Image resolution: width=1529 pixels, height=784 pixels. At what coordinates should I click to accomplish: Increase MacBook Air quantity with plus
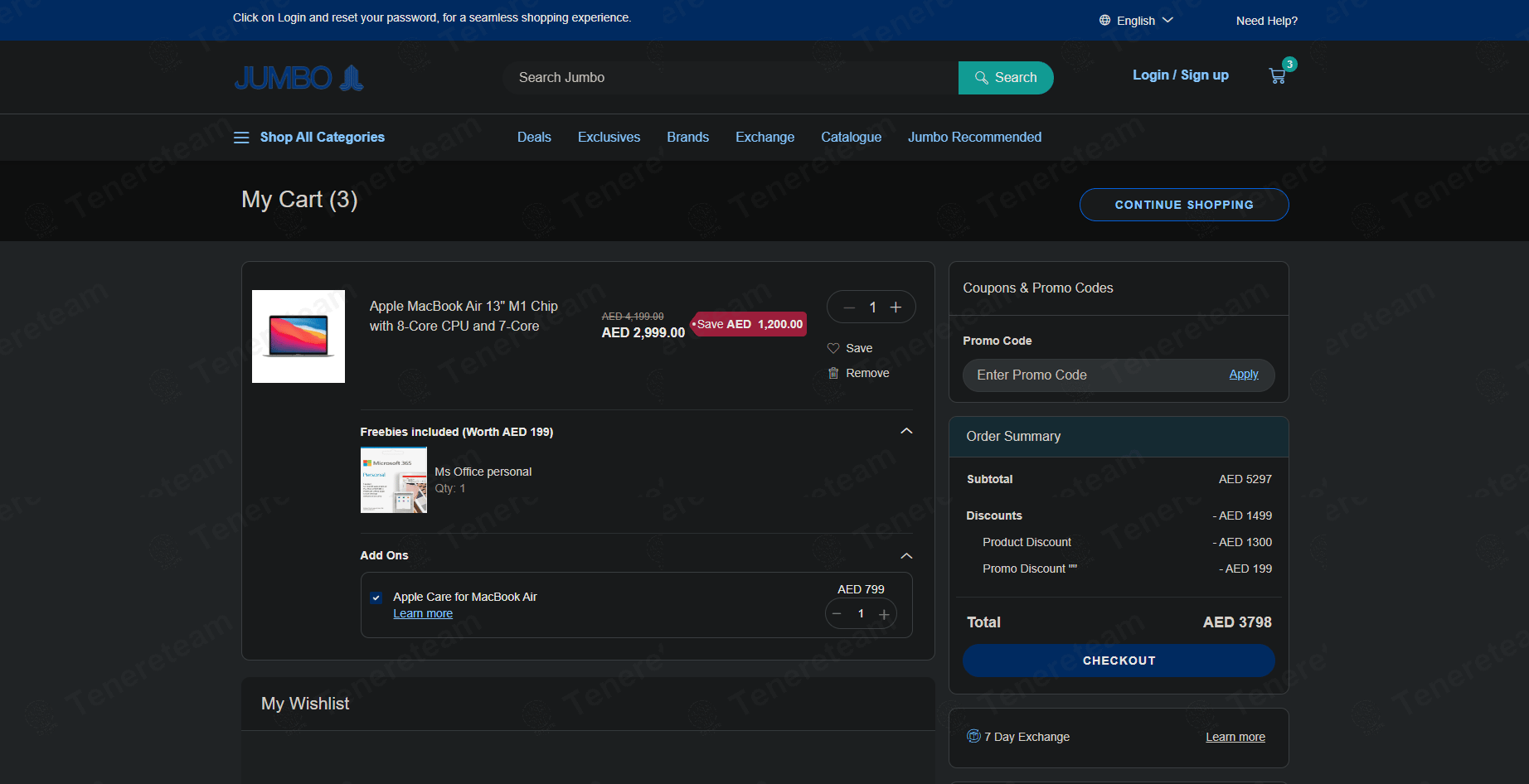[896, 307]
